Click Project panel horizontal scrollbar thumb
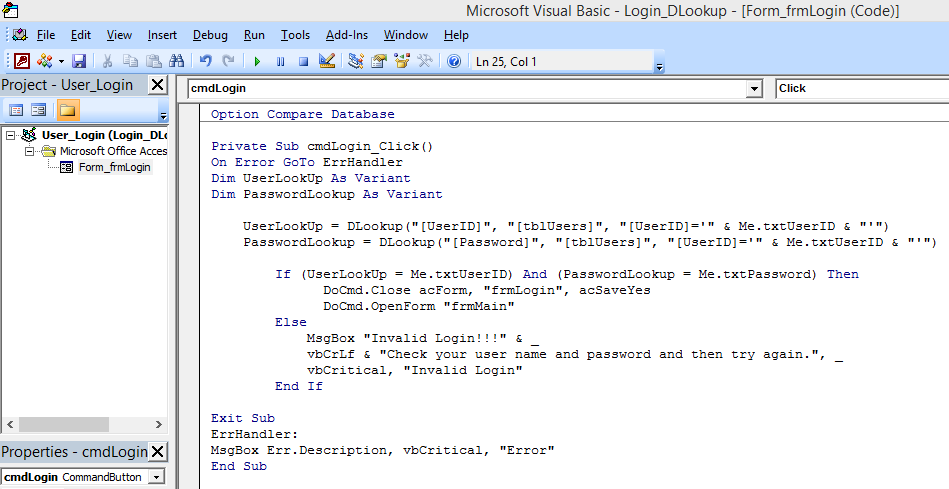The image size is (949, 489). (x=63, y=424)
